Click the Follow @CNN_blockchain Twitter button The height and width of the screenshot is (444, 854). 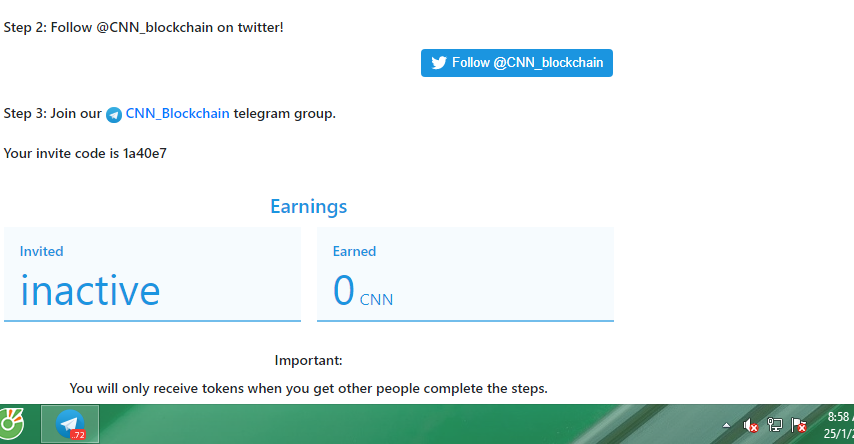(517, 63)
